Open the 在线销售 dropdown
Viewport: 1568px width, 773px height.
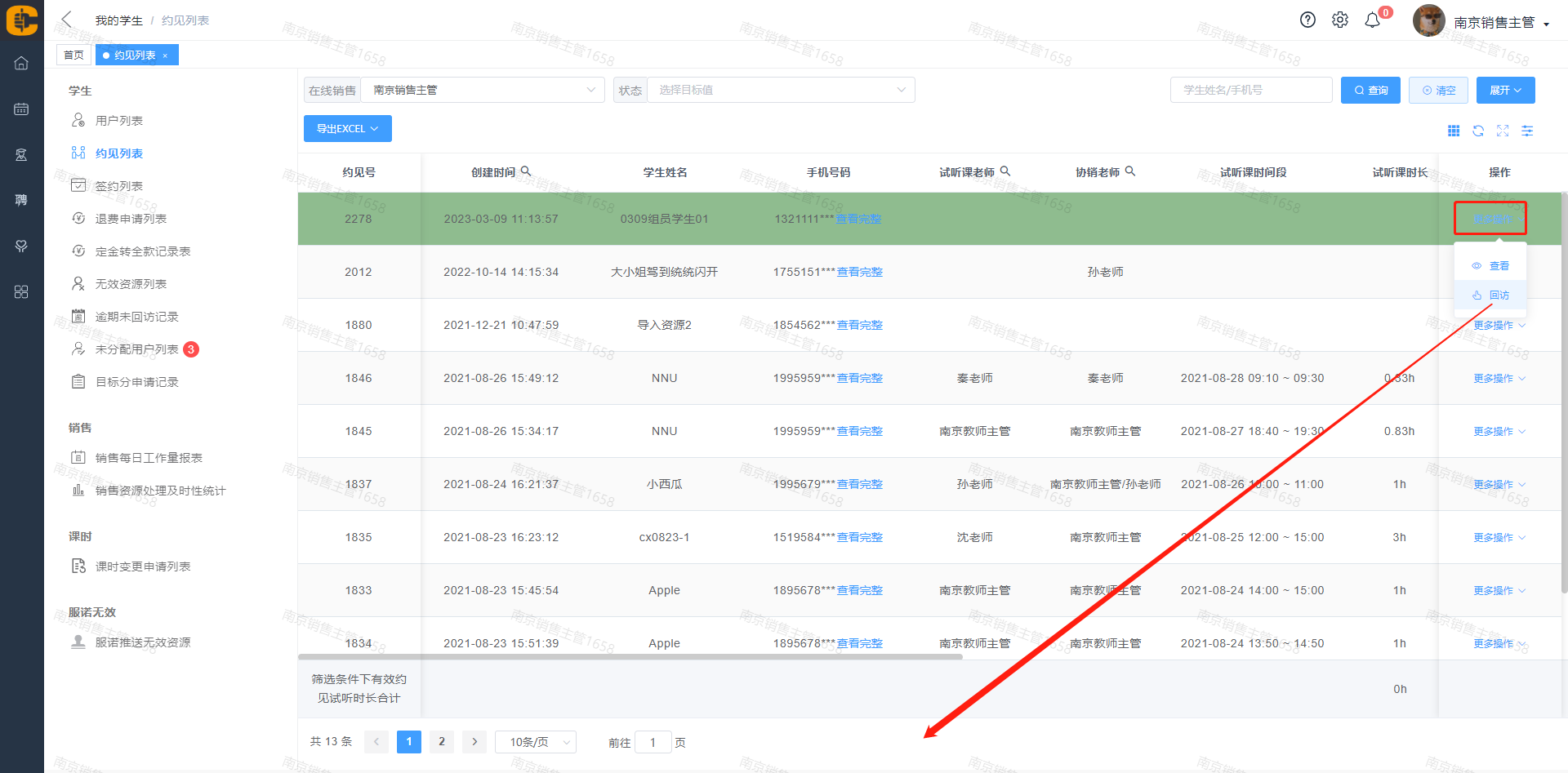[x=483, y=90]
